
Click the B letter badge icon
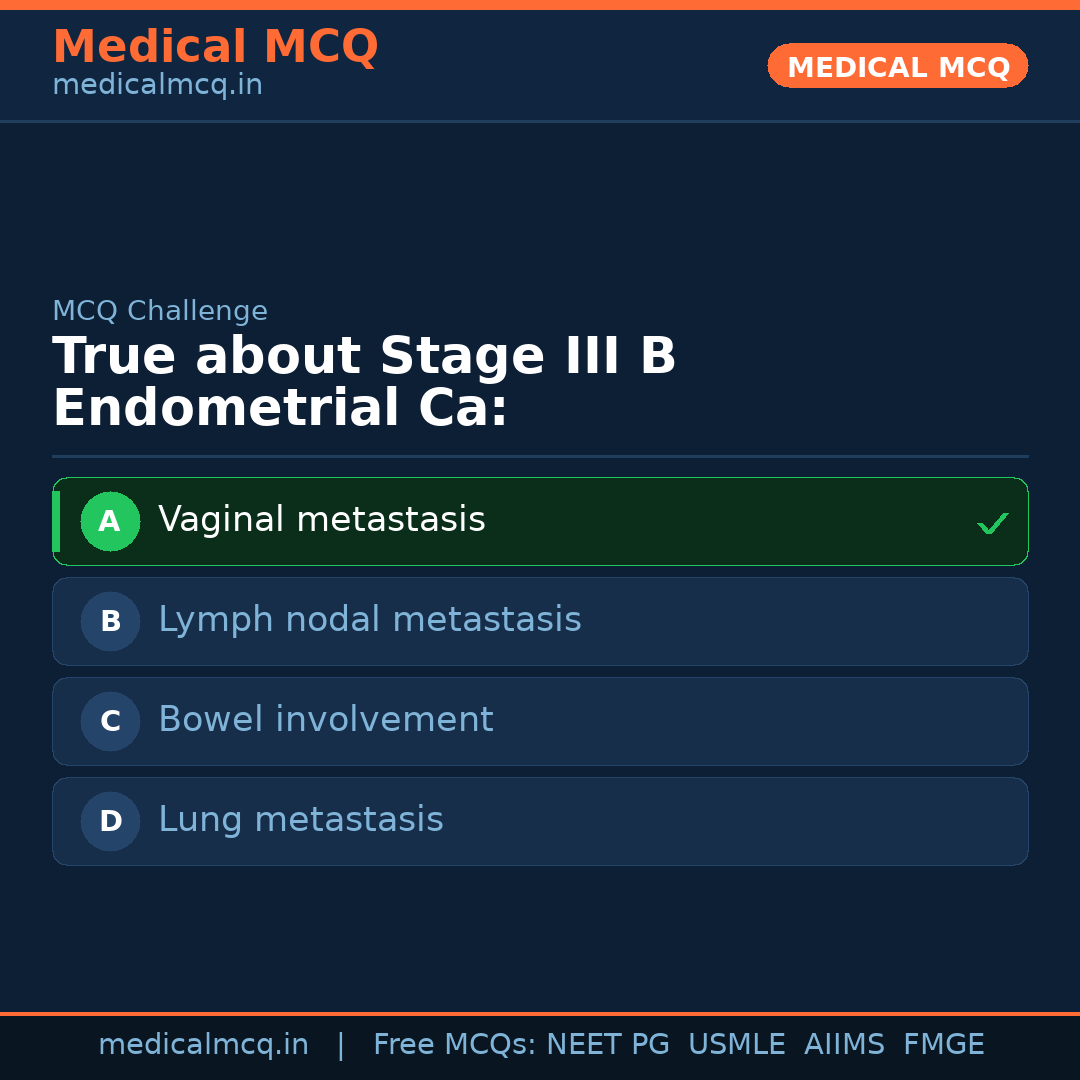[x=110, y=621]
